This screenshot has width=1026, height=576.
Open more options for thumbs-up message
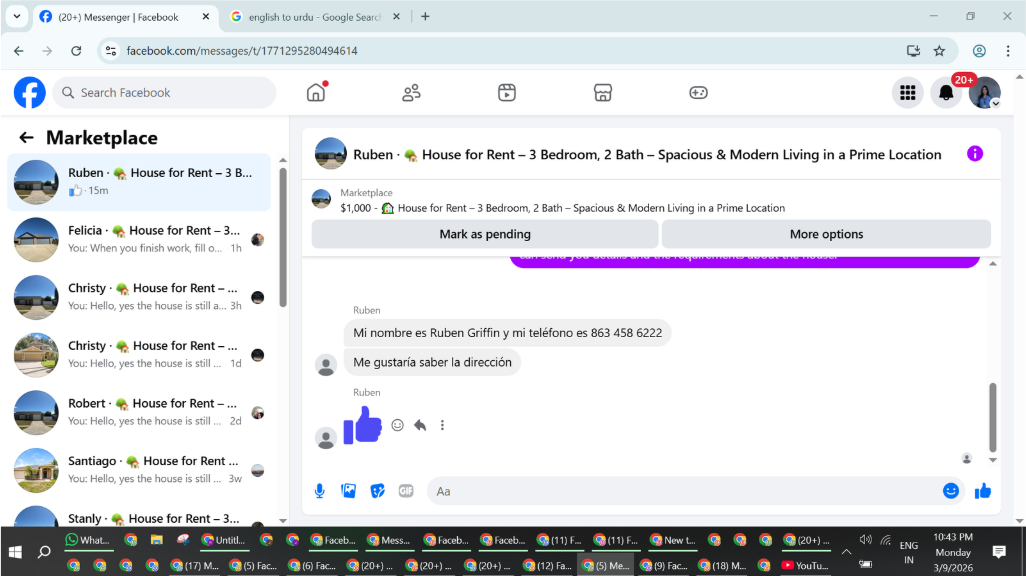(x=442, y=425)
